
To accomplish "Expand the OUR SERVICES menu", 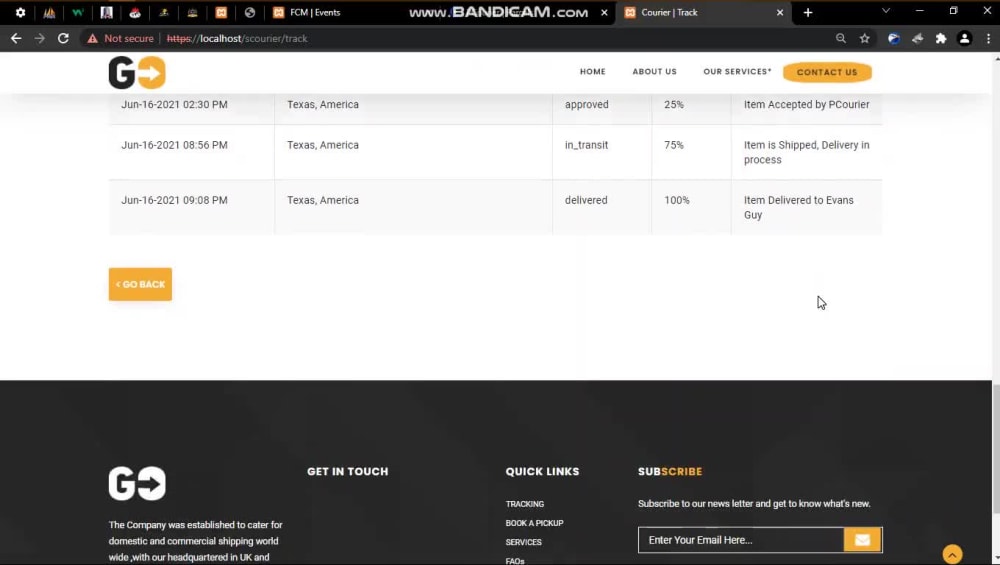I will coord(737,71).
